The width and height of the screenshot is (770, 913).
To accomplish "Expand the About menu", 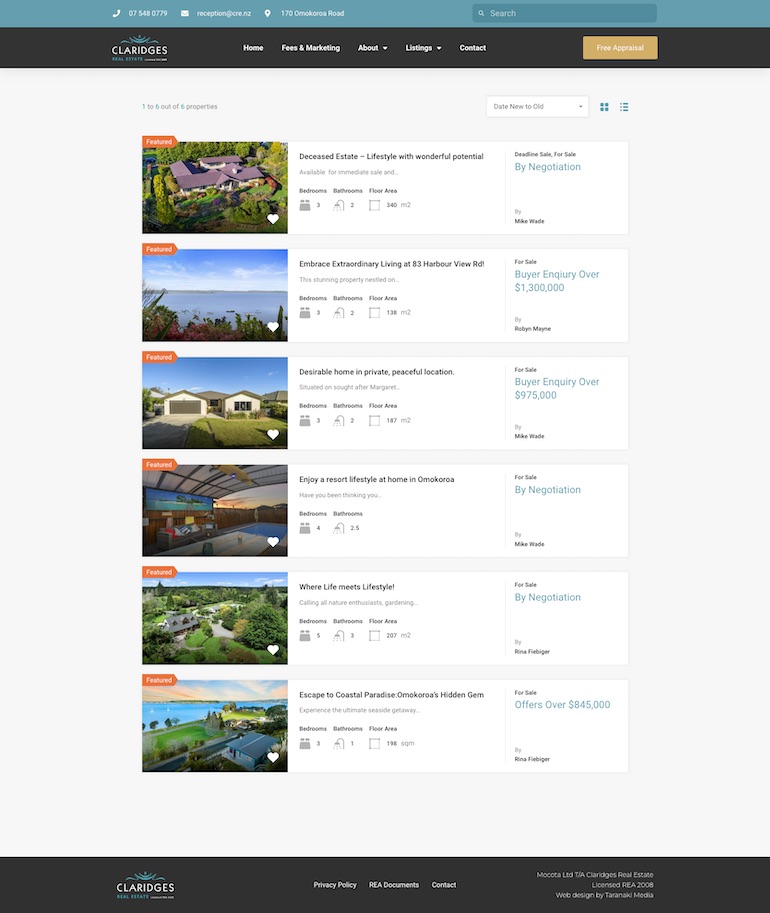I will [373, 48].
